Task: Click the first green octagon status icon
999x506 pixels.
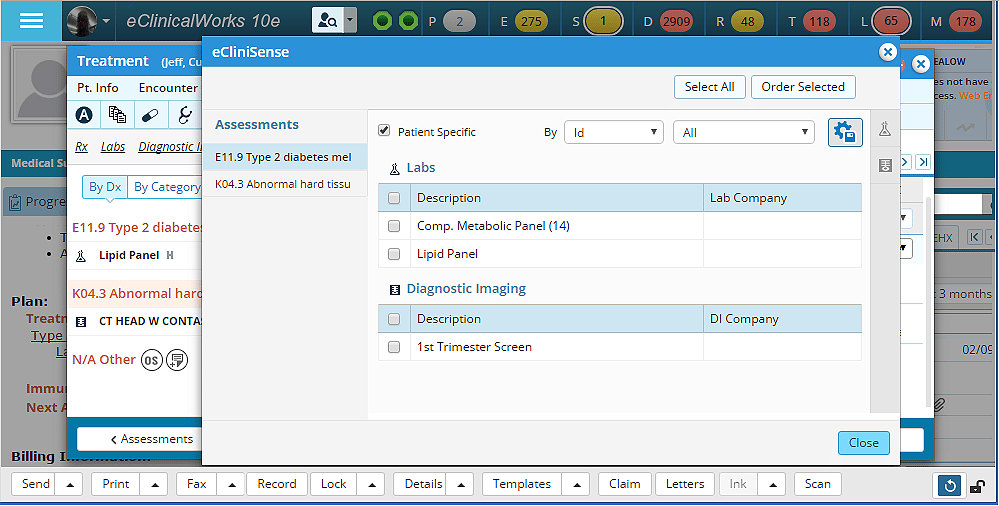Action: point(382,21)
